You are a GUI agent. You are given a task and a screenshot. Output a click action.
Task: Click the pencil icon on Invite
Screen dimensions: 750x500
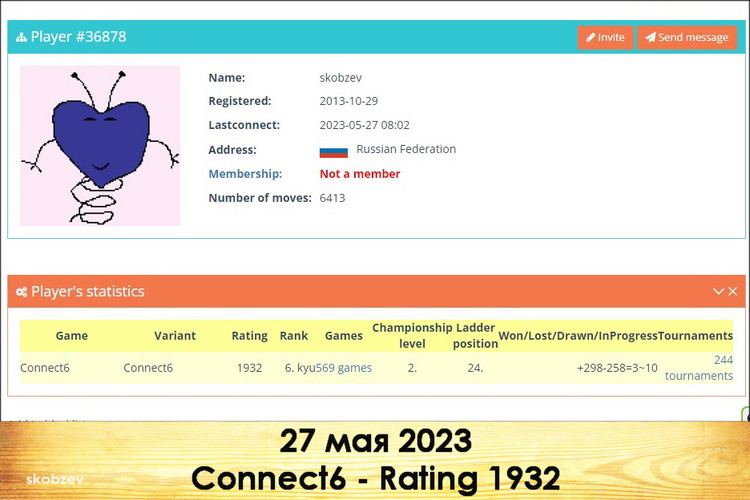tap(591, 37)
